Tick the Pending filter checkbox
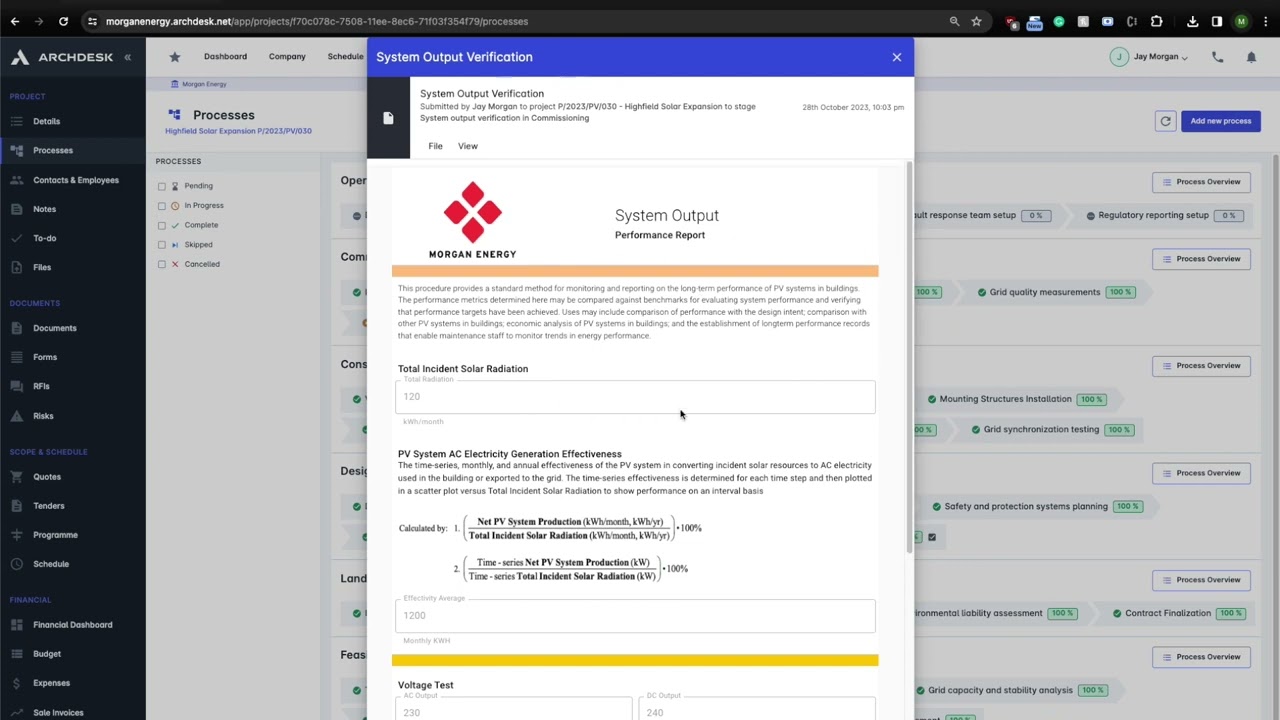Image resolution: width=1280 pixels, height=720 pixels. coord(162,186)
